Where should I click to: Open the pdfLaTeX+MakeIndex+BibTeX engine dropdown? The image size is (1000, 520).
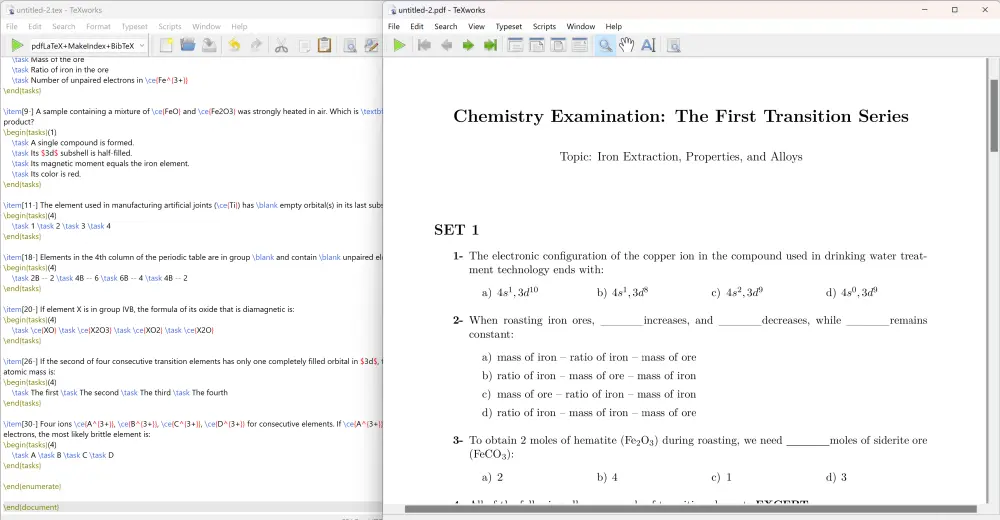point(88,45)
